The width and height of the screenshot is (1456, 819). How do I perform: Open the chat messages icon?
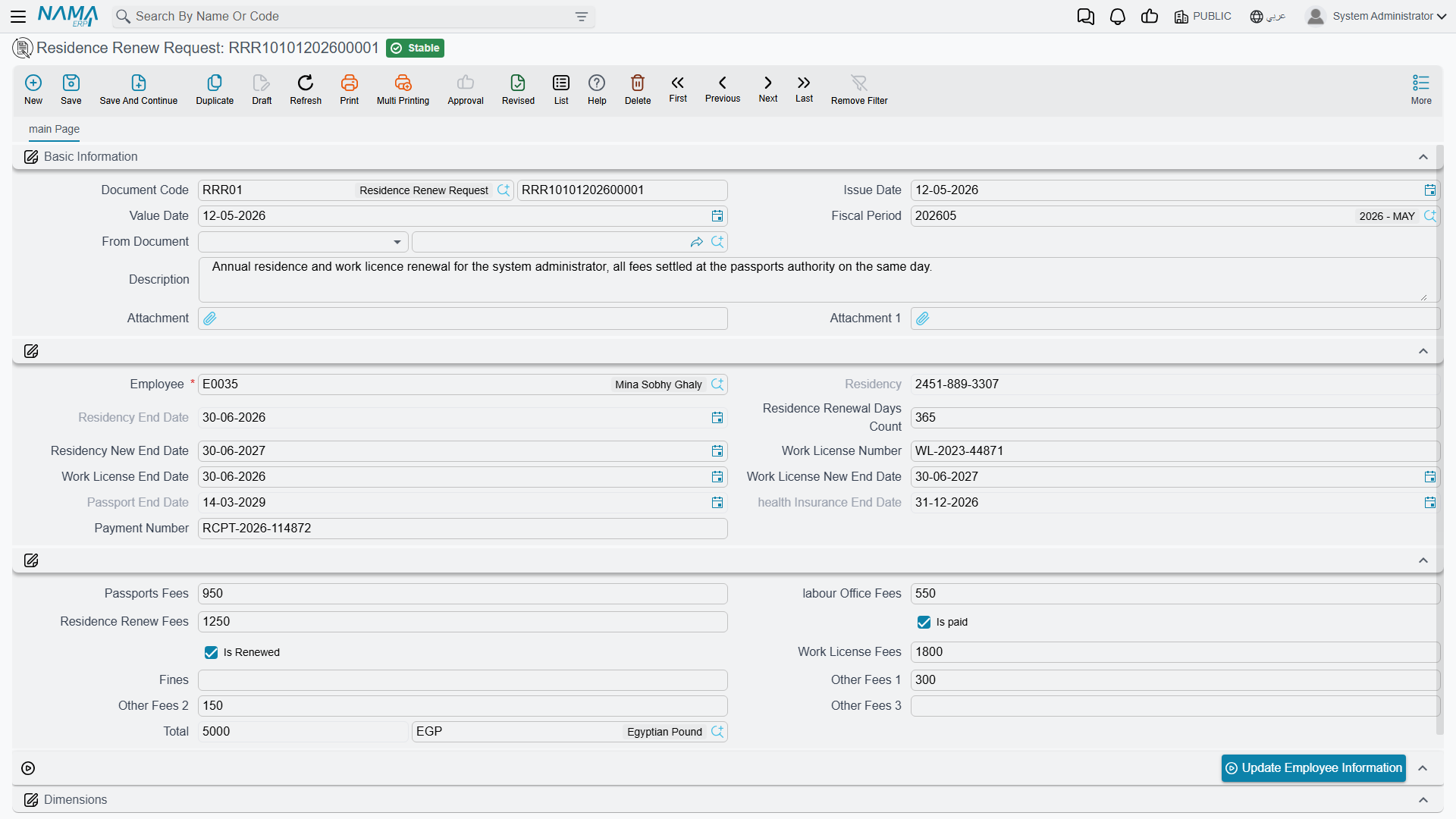point(1085,17)
